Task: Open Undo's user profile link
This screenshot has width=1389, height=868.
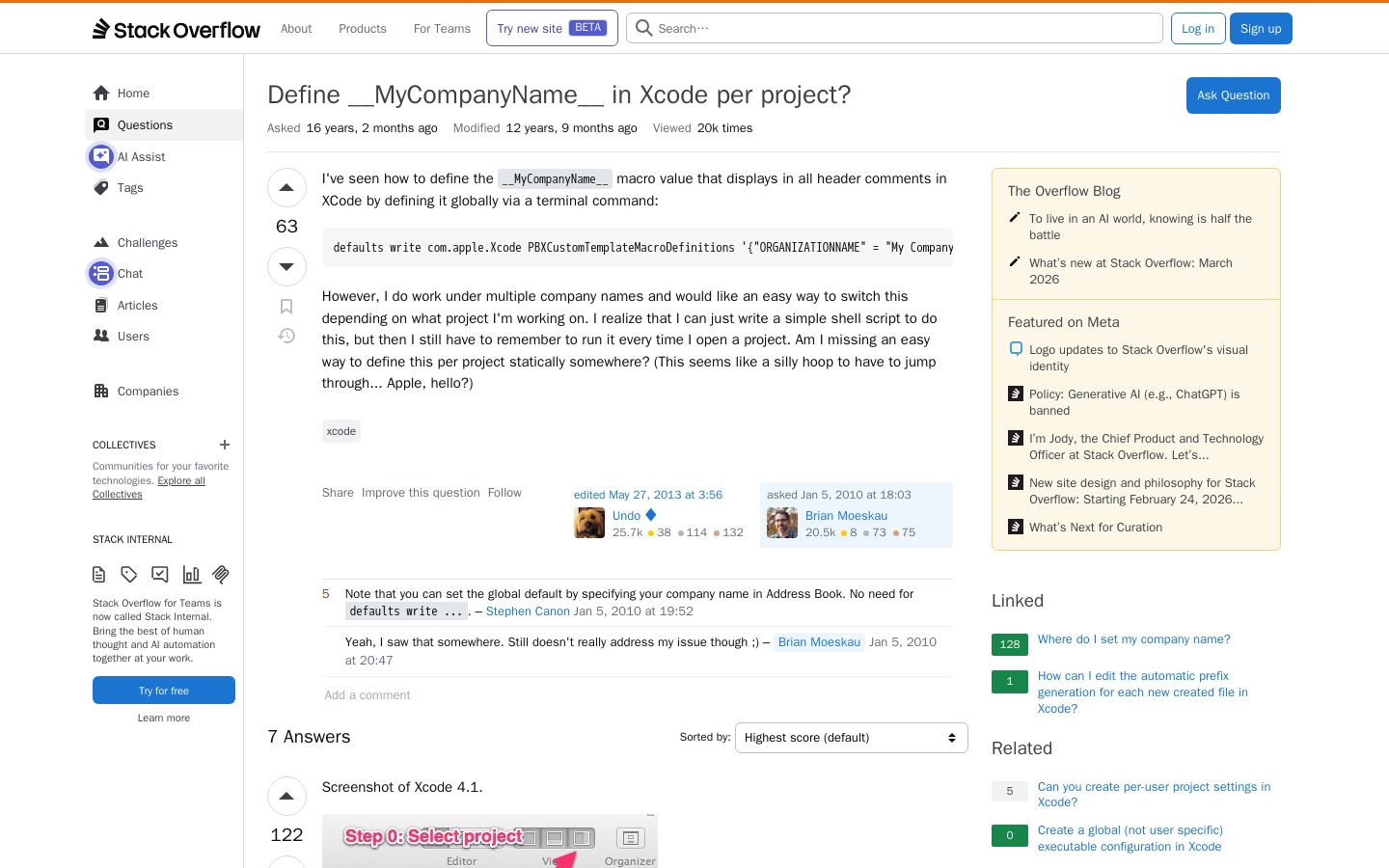Action: click(626, 516)
